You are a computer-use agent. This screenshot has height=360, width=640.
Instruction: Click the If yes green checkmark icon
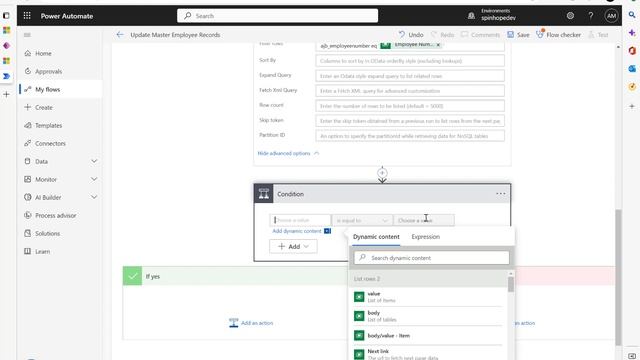(132, 276)
